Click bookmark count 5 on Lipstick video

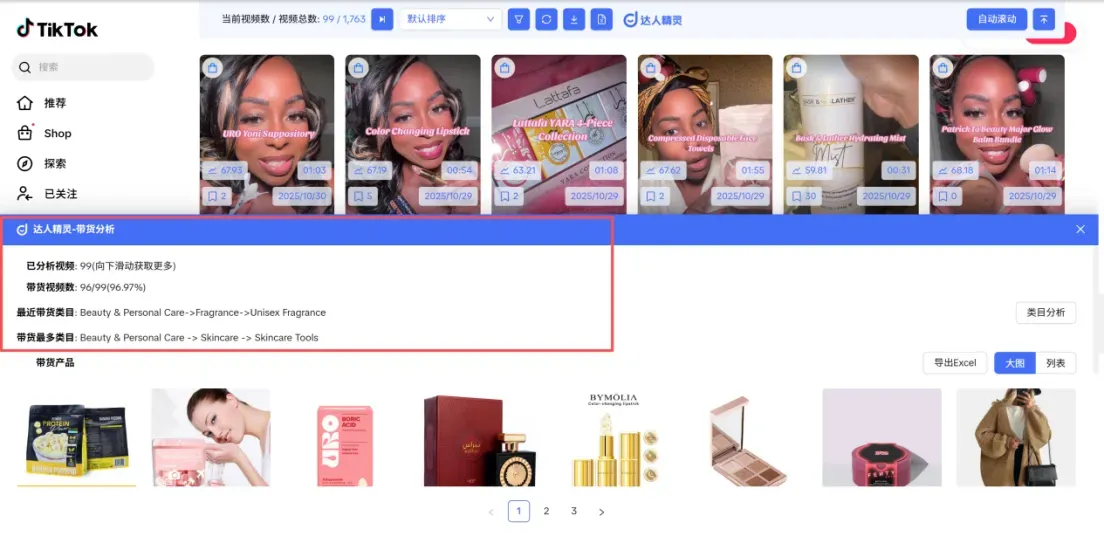(364, 196)
